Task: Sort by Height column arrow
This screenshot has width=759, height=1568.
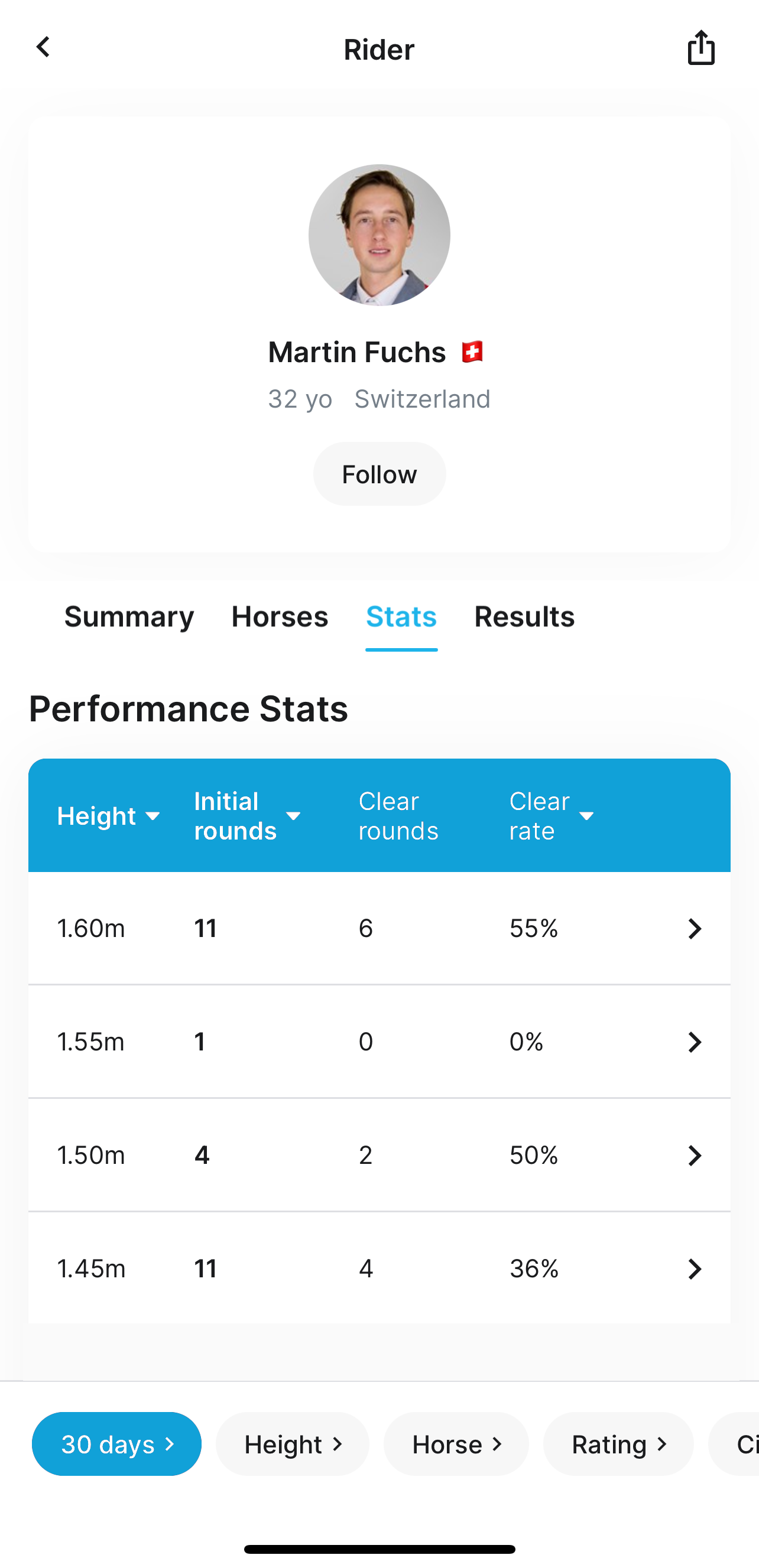Action: click(x=153, y=816)
